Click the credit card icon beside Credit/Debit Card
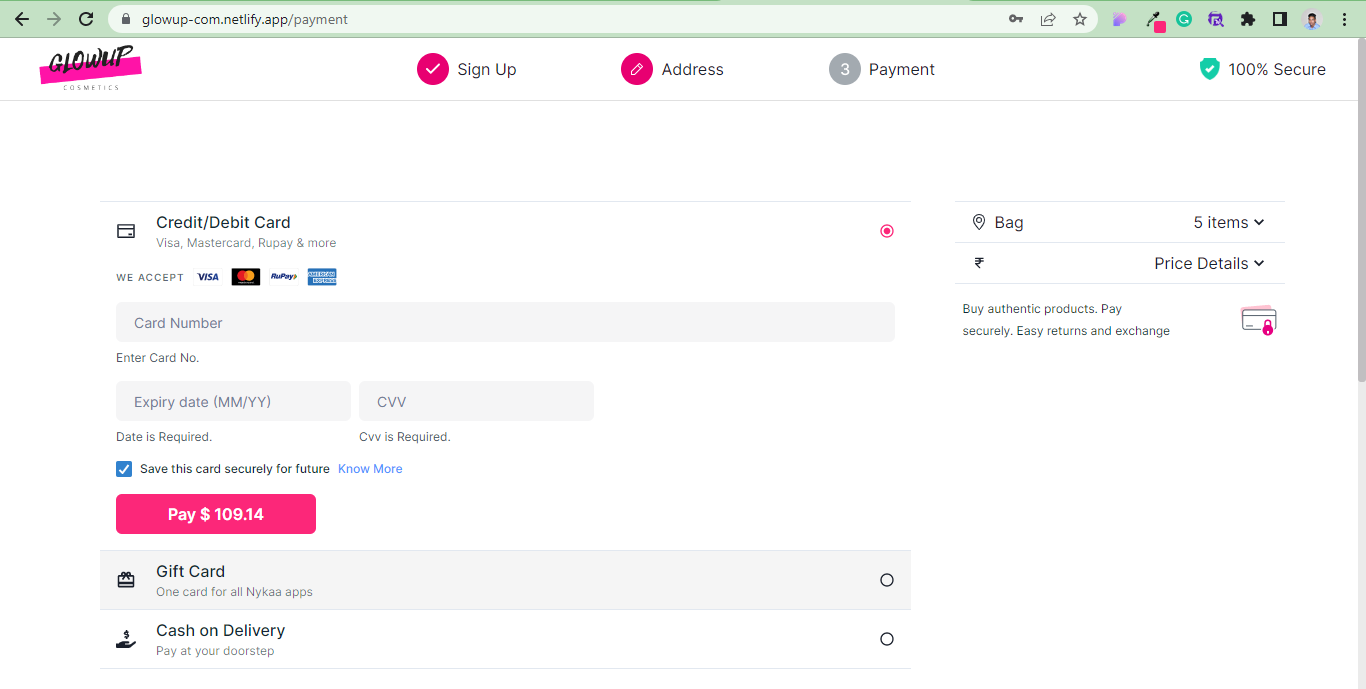The image size is (1366, 689). click(126, 231)
